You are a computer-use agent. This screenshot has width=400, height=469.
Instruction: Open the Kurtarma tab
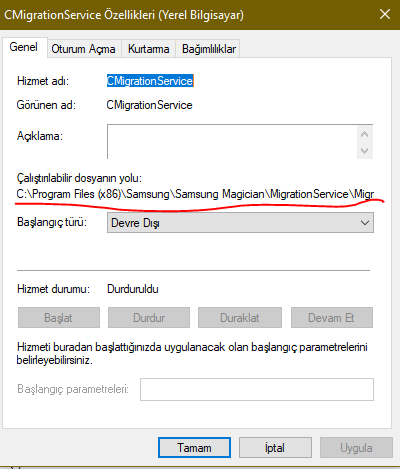click(149, 49)
